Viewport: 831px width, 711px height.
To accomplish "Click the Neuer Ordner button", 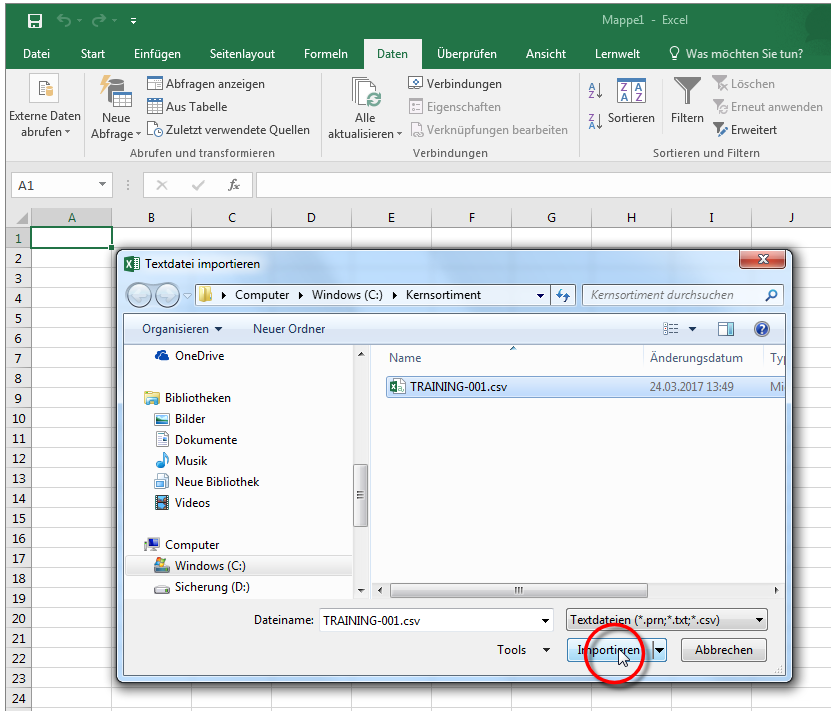I will tap(289, 329).
